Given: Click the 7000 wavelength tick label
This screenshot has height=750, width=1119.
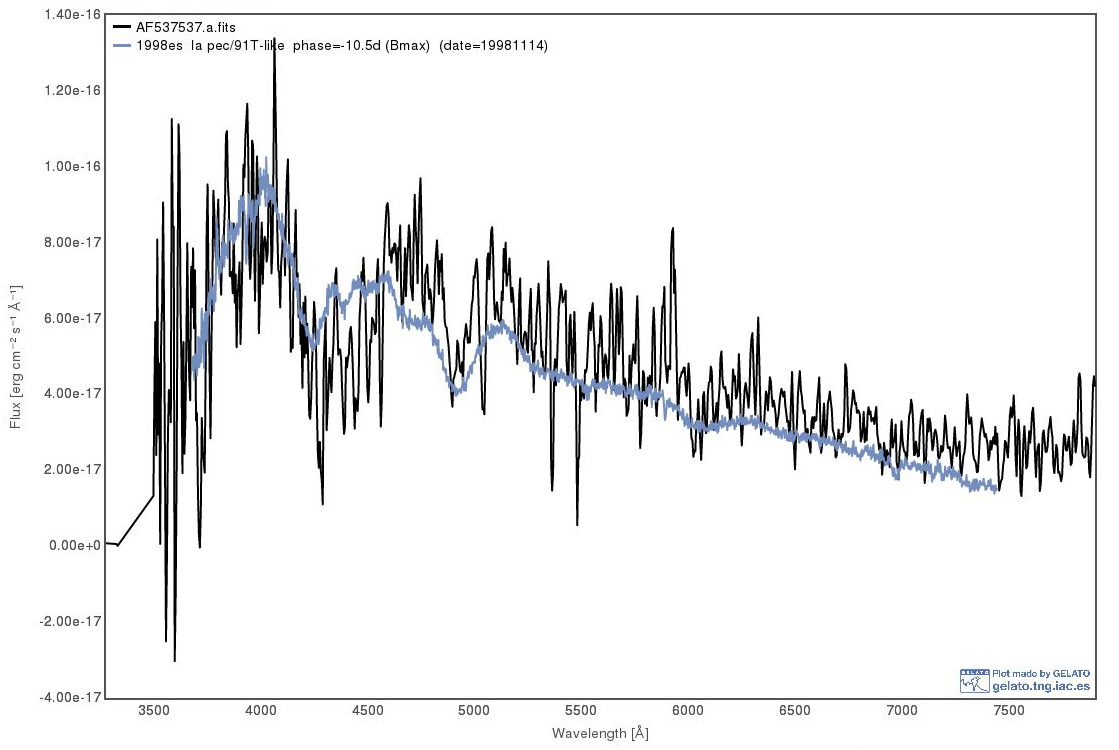Looking at the screenshot, I should 902,710.
